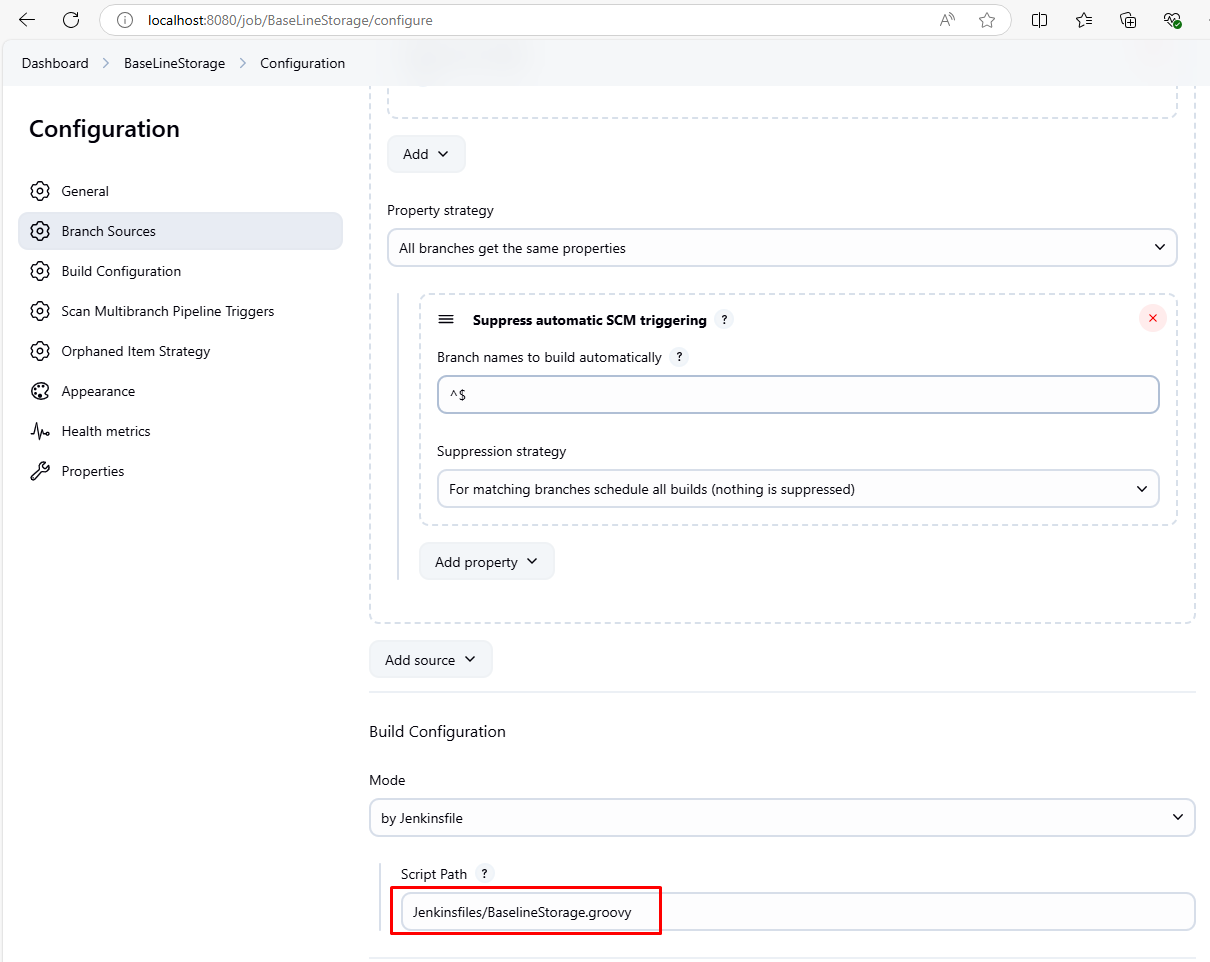Add page to favorites star icon
The image size is (1210, 962).
coord(986,20)
